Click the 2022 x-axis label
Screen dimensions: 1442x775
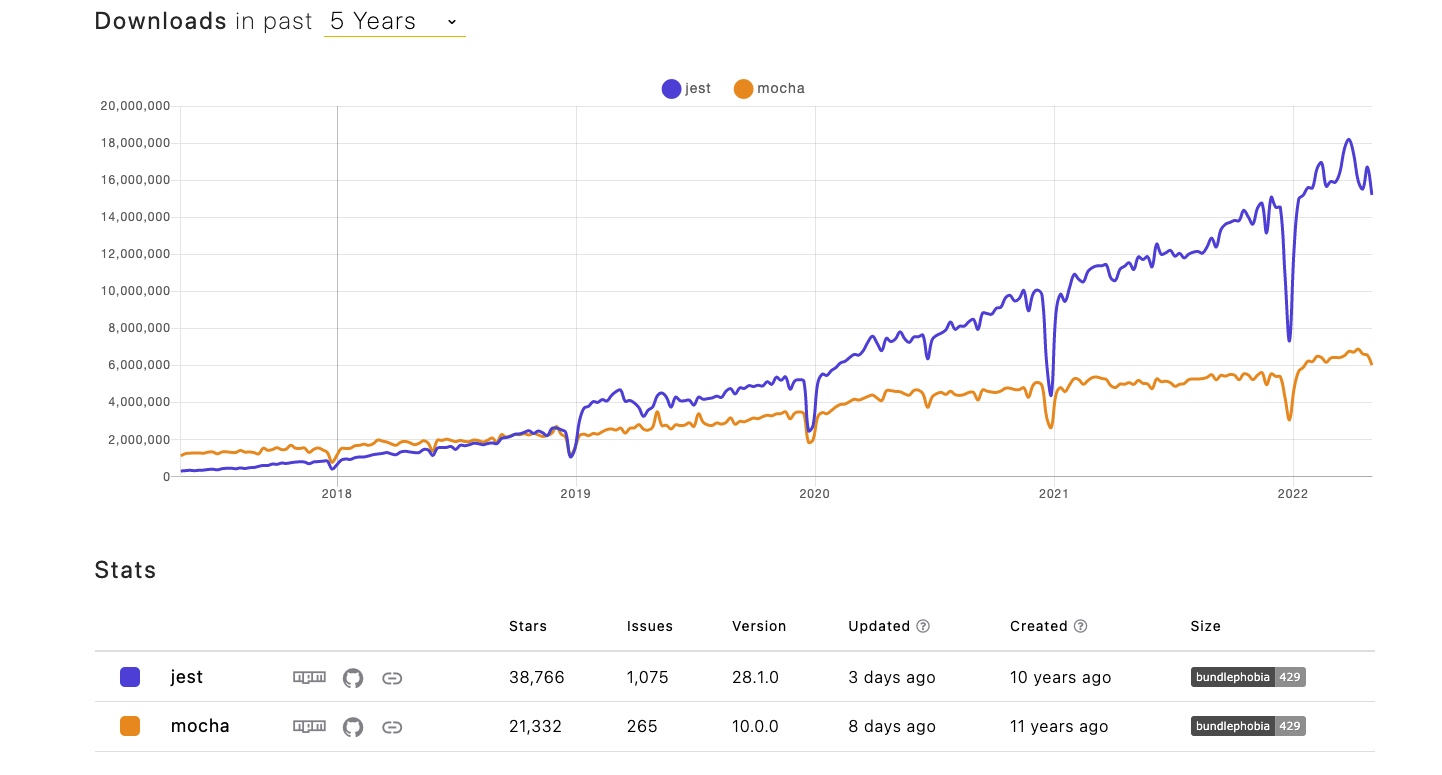coord(1293,493)
